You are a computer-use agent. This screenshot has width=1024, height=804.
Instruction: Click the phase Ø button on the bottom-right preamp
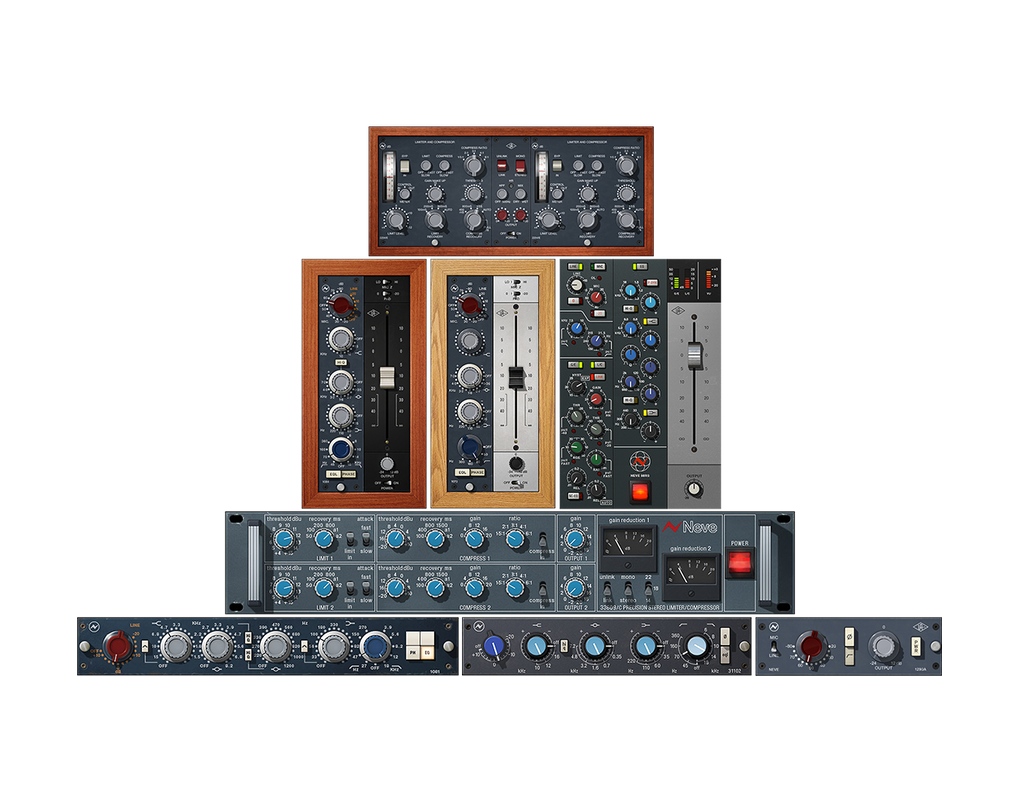coord(850,638)
